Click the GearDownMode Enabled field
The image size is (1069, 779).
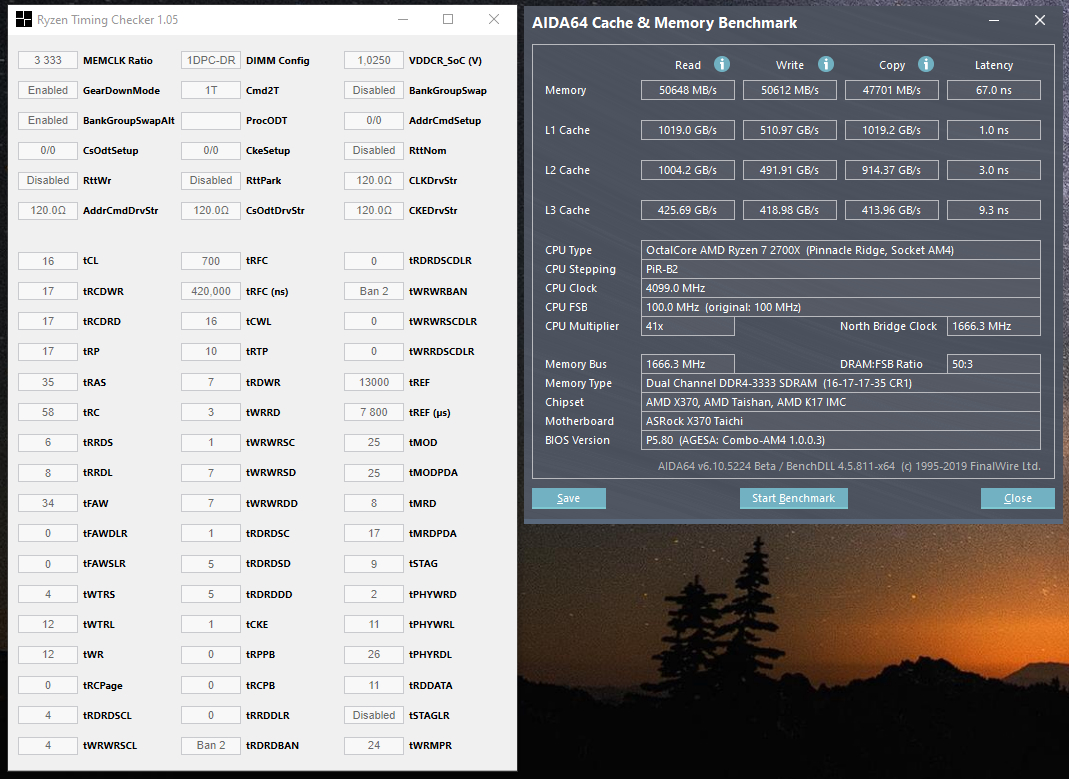[48, 90]
